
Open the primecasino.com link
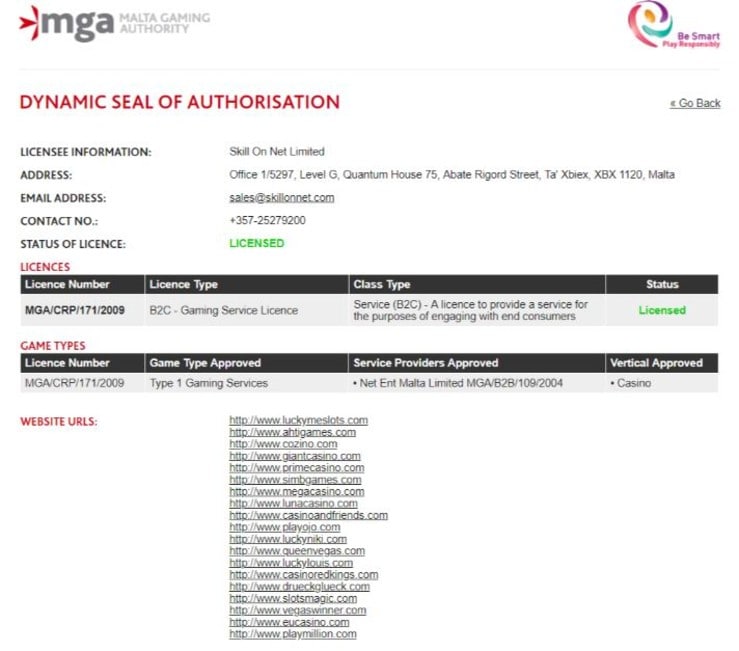(x=296, y=468)
